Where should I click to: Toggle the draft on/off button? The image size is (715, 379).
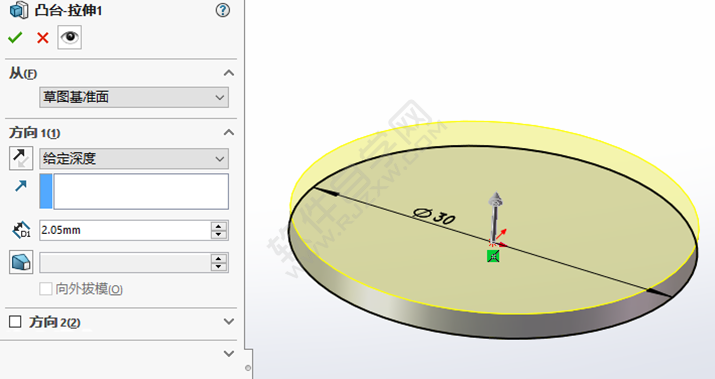pyautogui.click(x=21, y=262)
